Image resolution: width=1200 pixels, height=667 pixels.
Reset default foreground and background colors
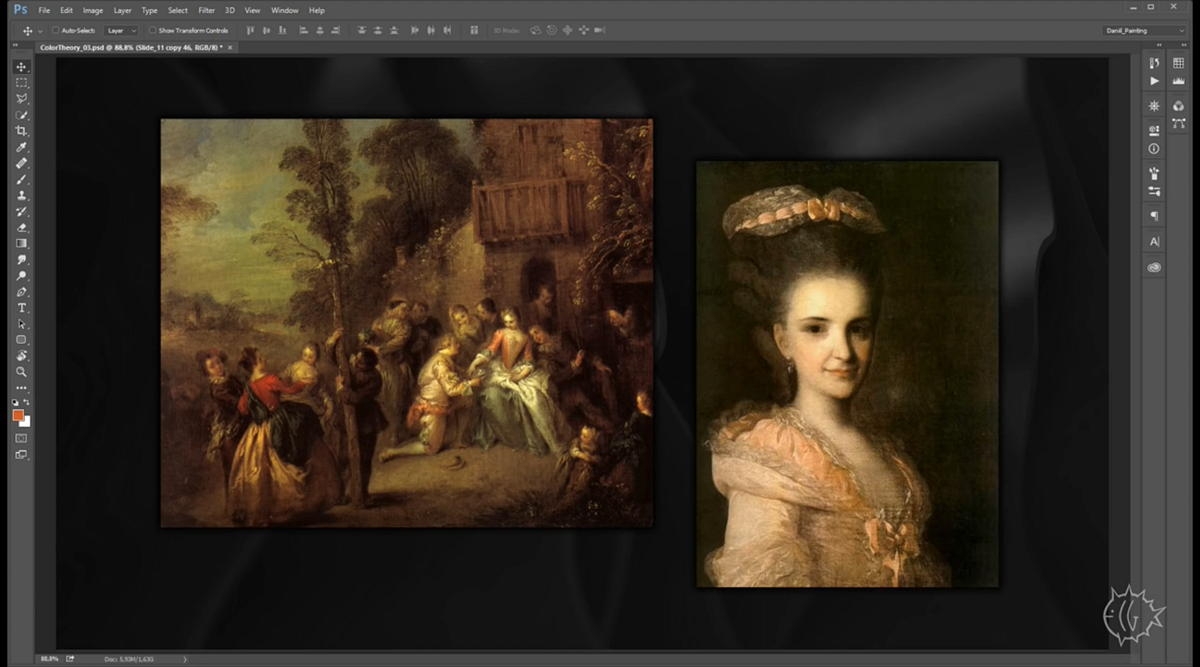click(x=16, y=402)
